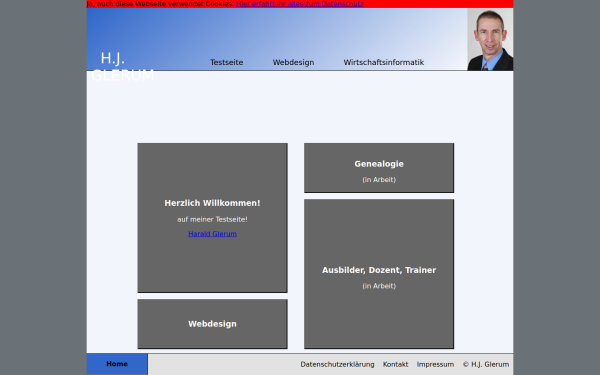Open the Ausbilder, Dozent, Trainer tile
The width and height of the screenshot is (600, 375).
[379, 274]
